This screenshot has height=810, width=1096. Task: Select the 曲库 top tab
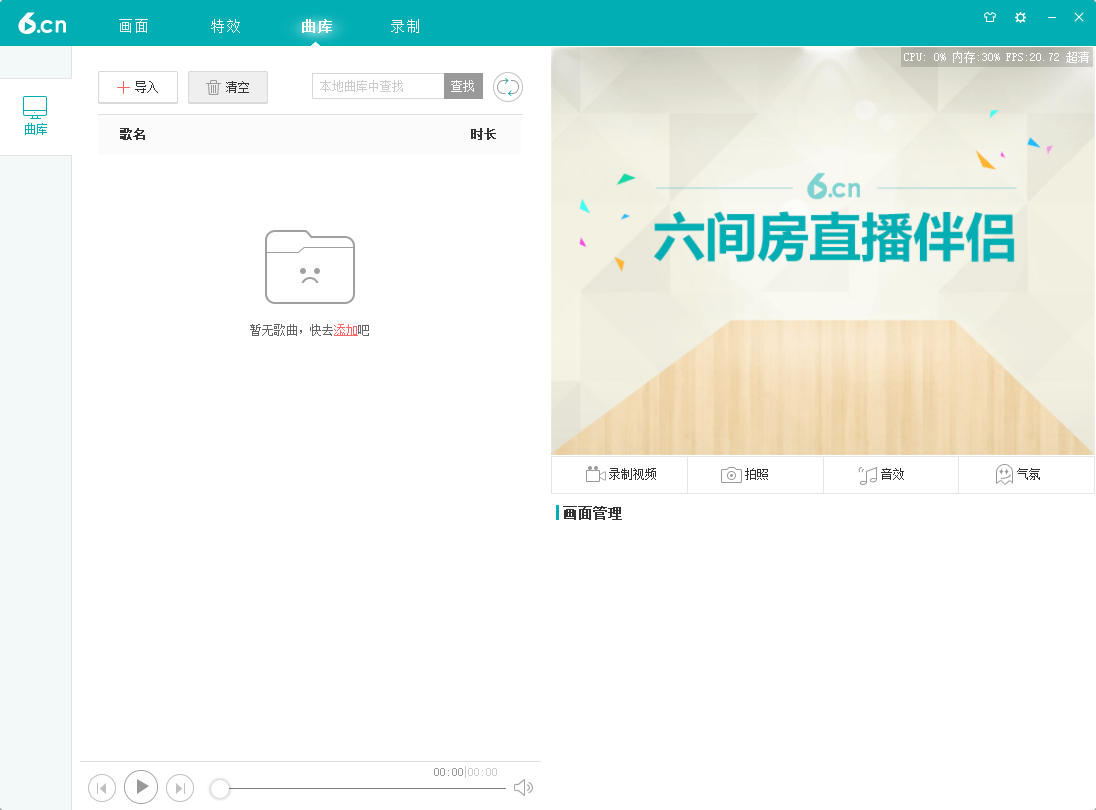[316, 26]
